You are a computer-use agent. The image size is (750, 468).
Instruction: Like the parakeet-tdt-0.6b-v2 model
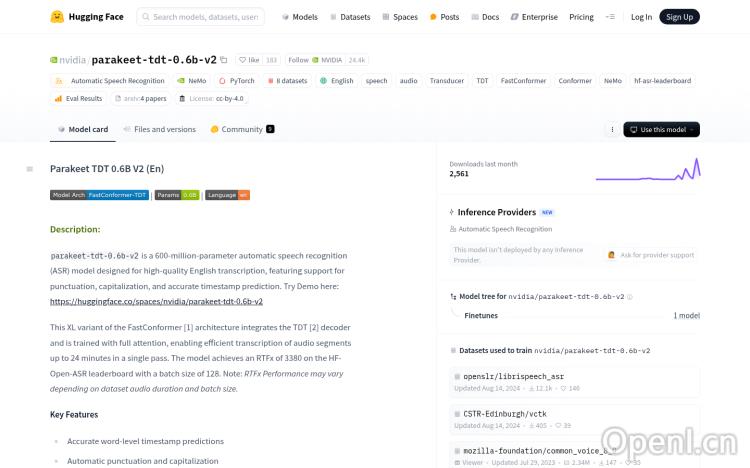pyautogui.click(x=248, y=61)
